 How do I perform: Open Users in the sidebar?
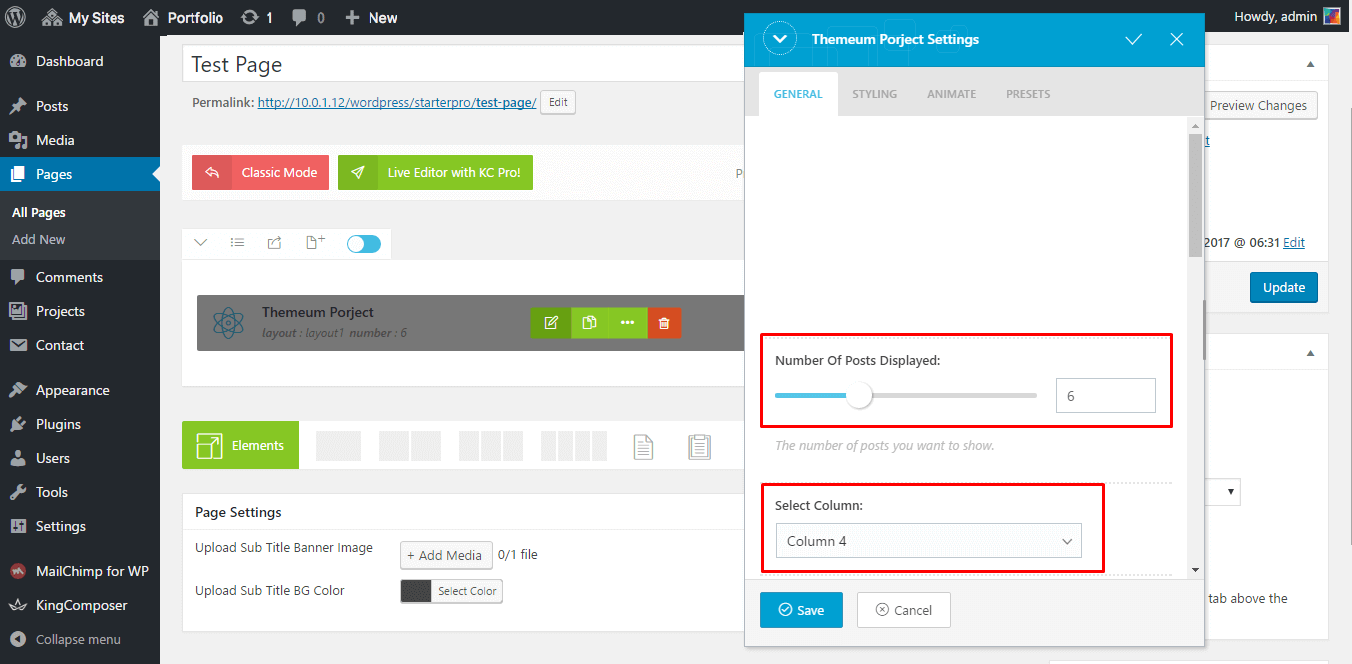[x=80, y=458]
